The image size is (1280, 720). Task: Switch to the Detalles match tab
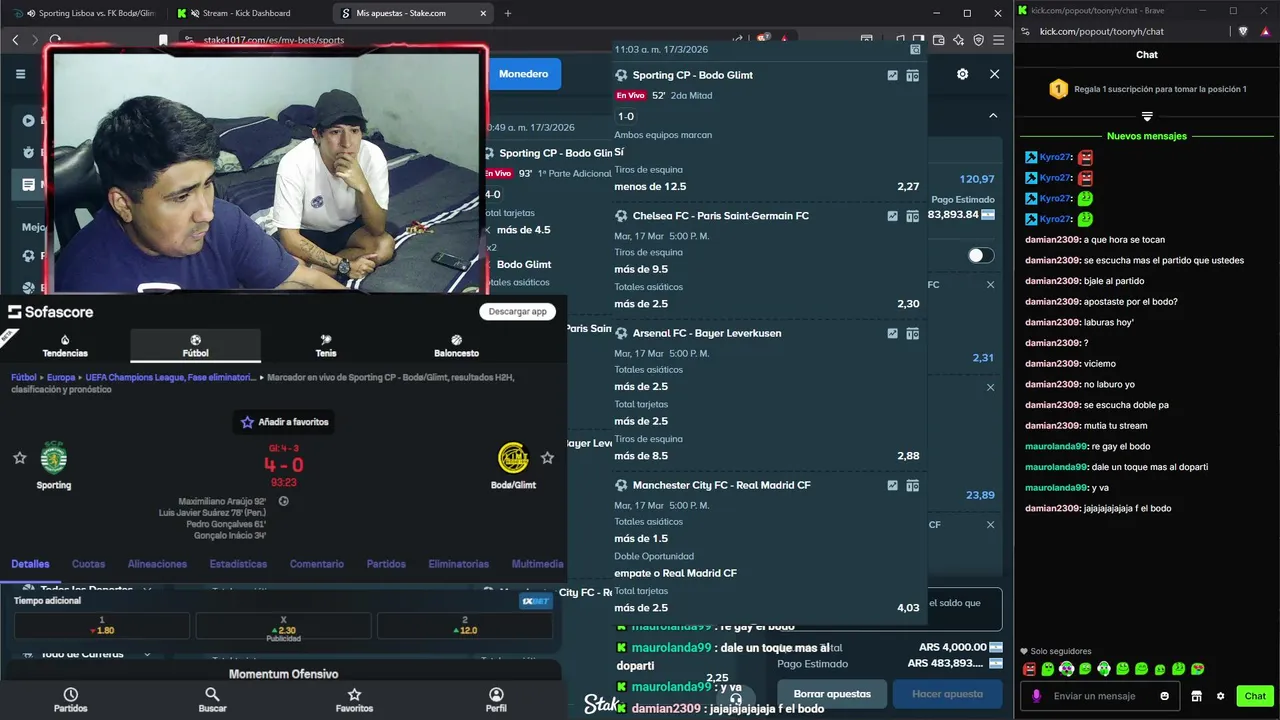(30, 564)
